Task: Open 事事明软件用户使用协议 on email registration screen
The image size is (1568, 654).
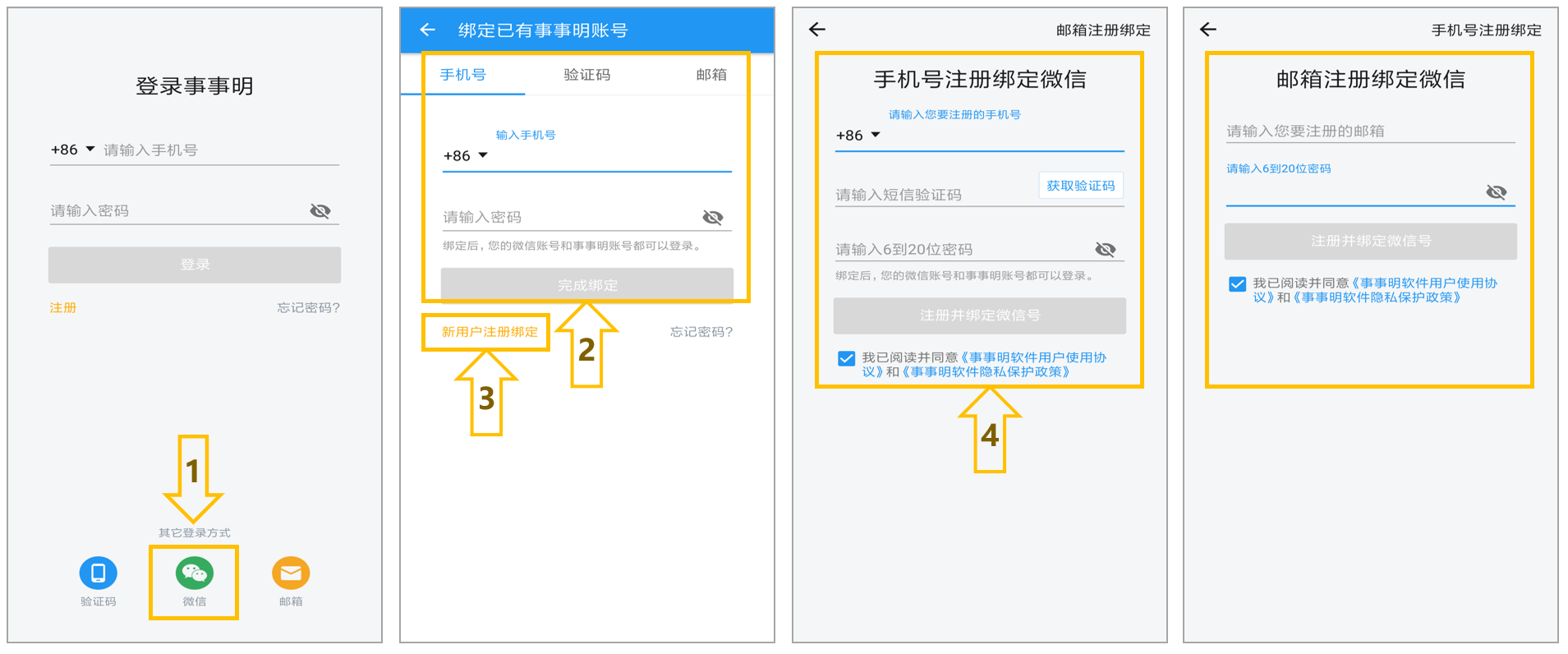Action: pyautogui.click(x=1423, y=283)
